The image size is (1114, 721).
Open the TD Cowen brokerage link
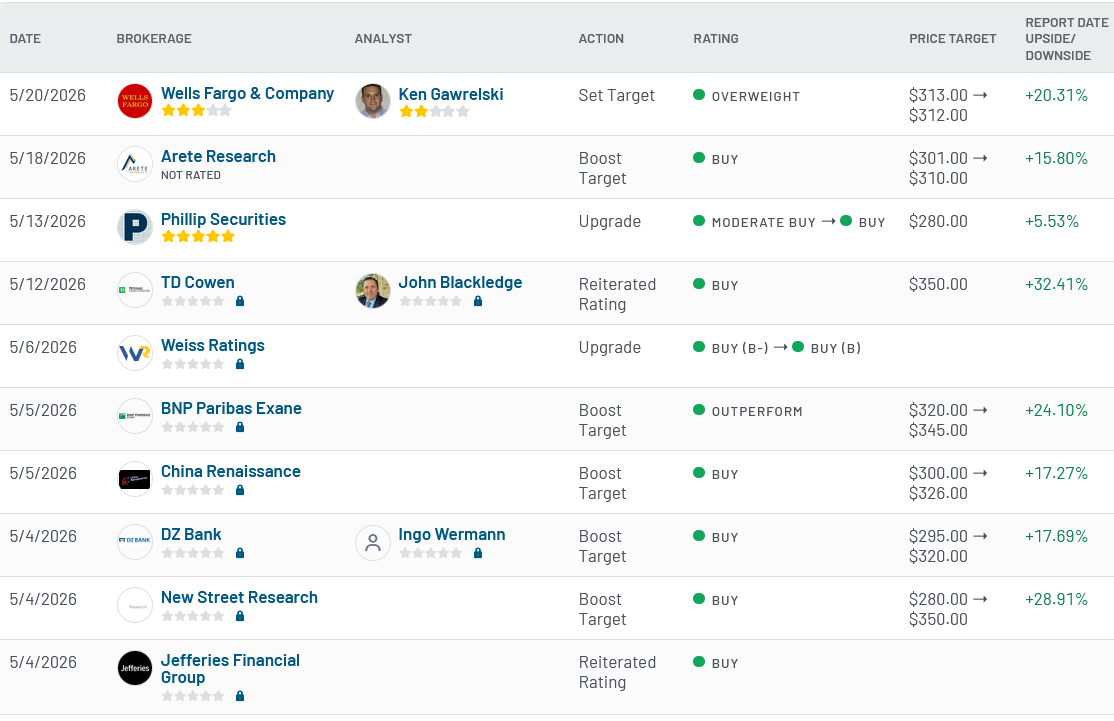point(198,283)
